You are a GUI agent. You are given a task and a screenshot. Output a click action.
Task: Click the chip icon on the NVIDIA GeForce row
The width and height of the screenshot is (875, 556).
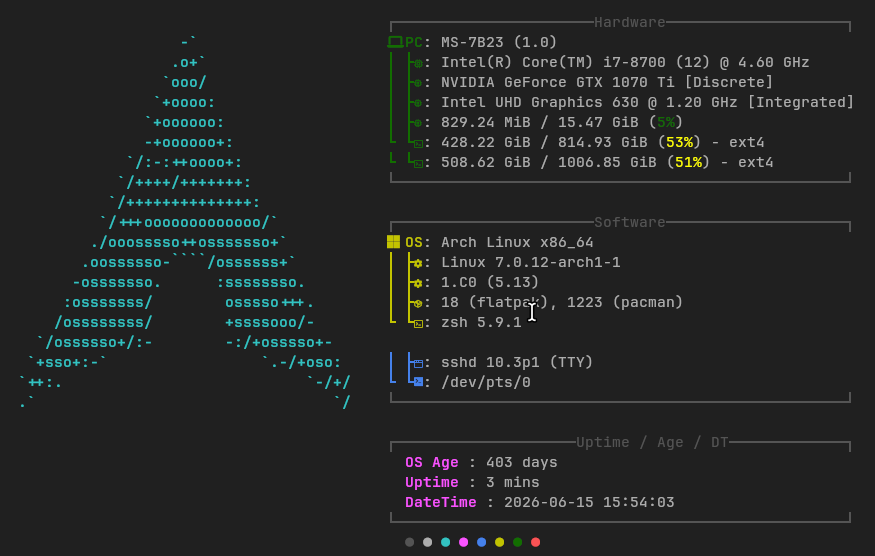point(418,83)
